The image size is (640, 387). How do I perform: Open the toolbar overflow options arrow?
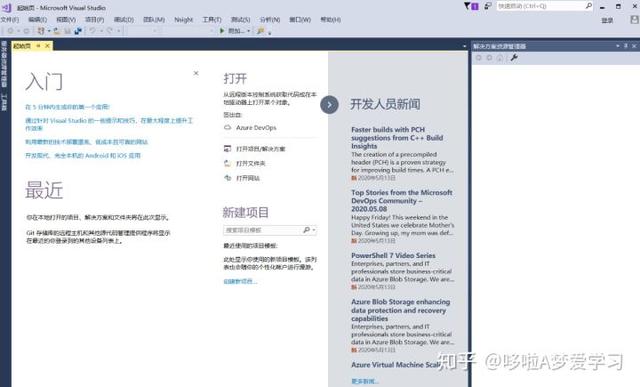(x=269, y=33)
